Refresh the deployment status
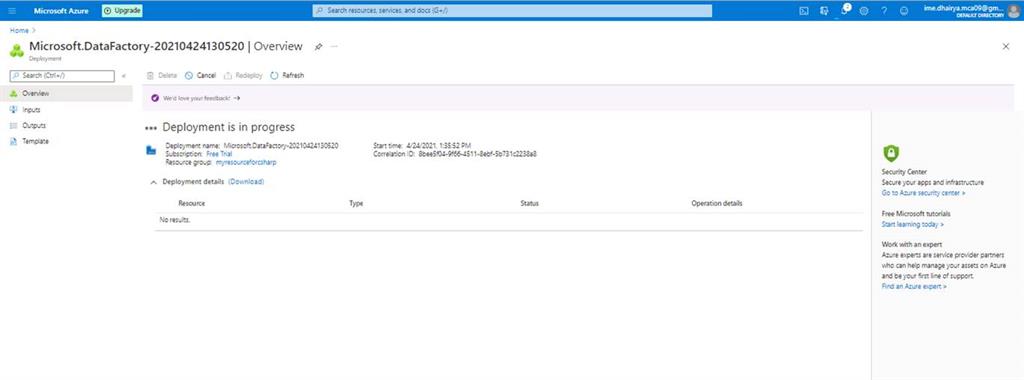This screenshot has width=1024, height=380. pyautogui.click(x=287, y=76)
